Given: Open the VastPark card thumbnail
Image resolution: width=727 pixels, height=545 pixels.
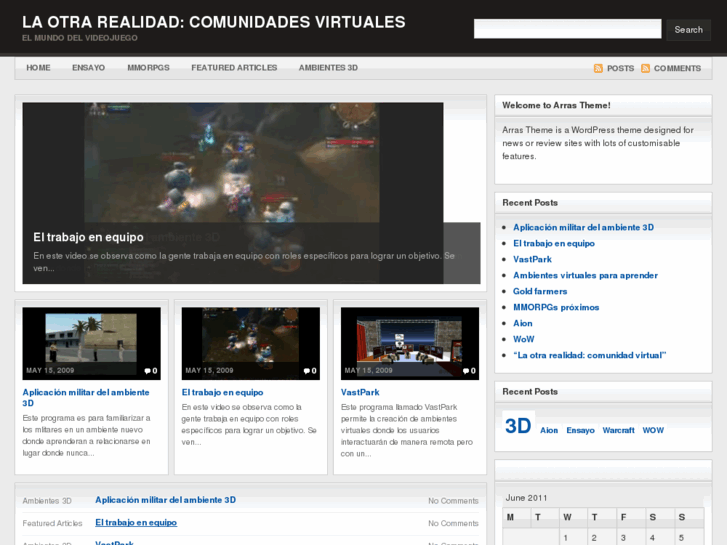Looking at the screenshot, I should pyautogui.click(x=409, y=343).
